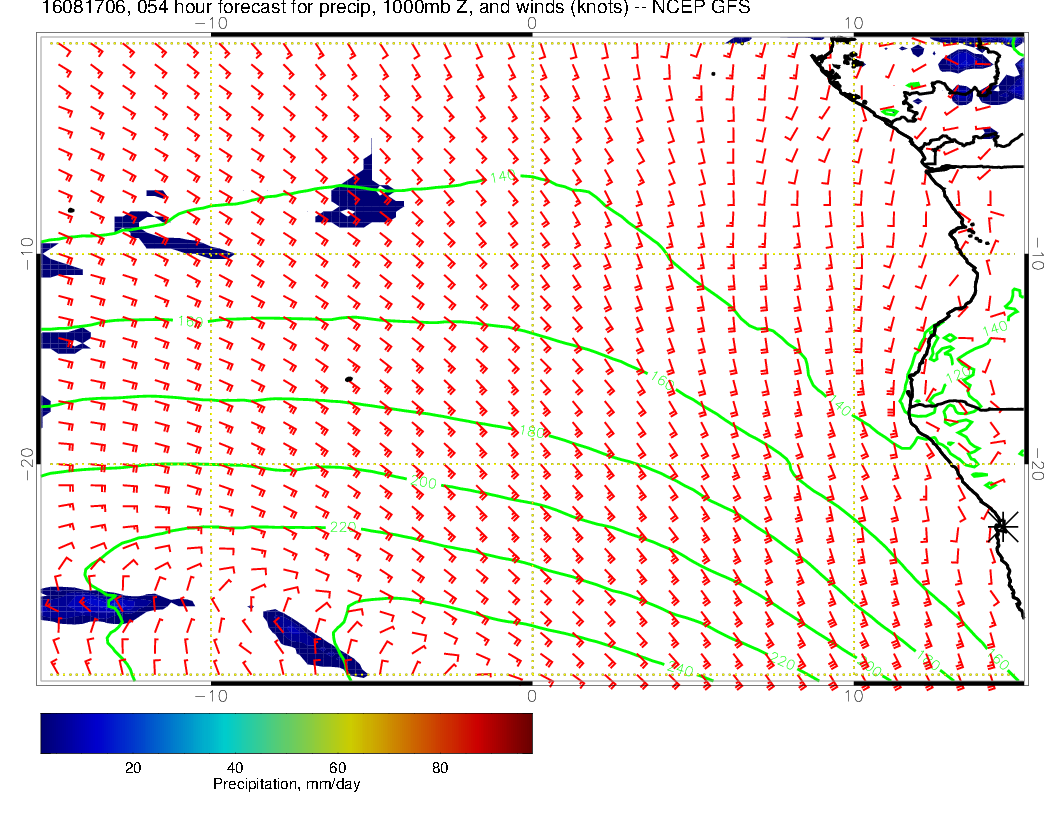The width and height of the screenshot is (1056, 816).
Task: Click the 20 tick label under the colorbar
Action: [x=131, y=767]
